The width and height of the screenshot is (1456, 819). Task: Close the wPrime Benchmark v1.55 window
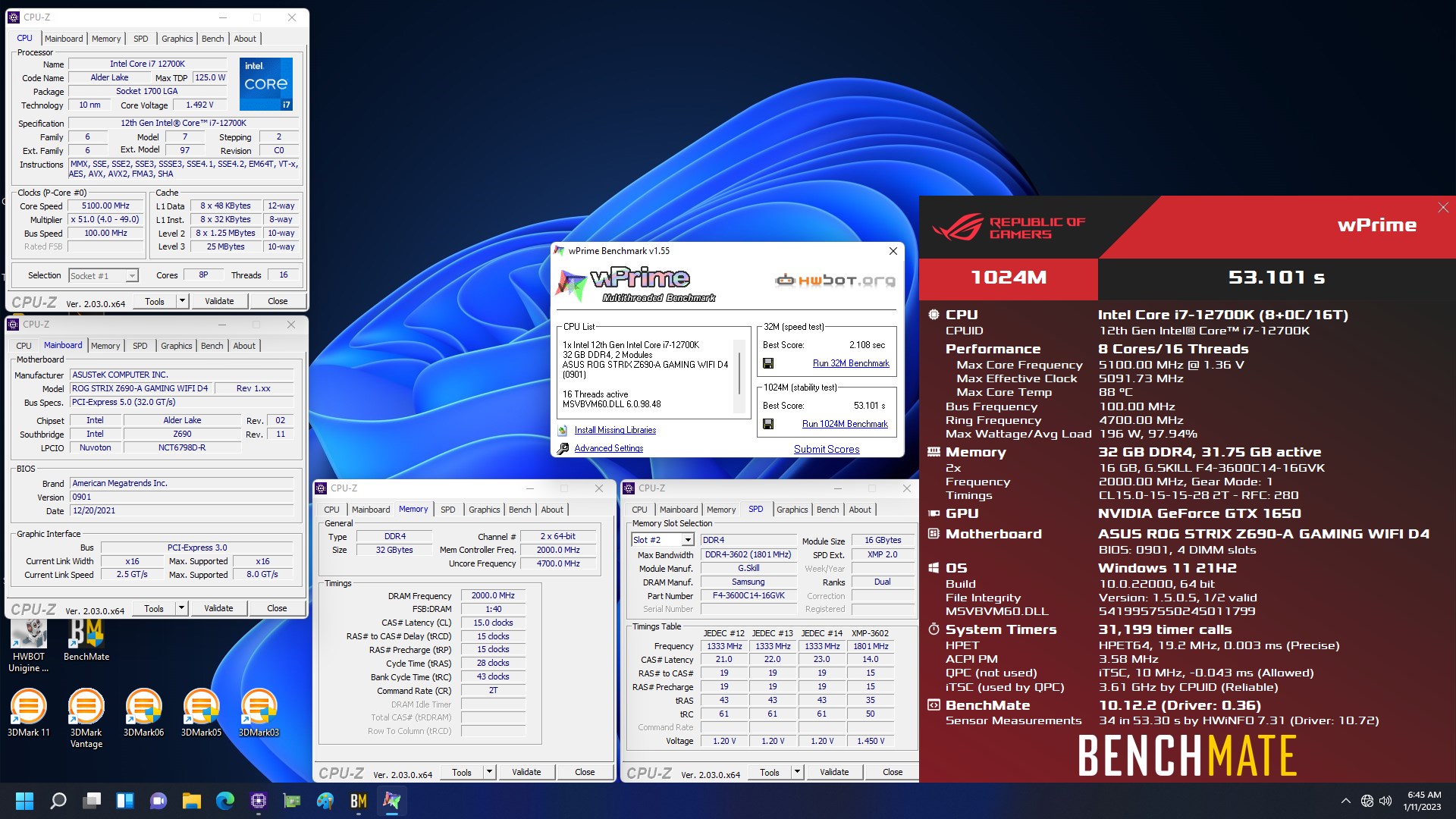click(x=893, y=251)
